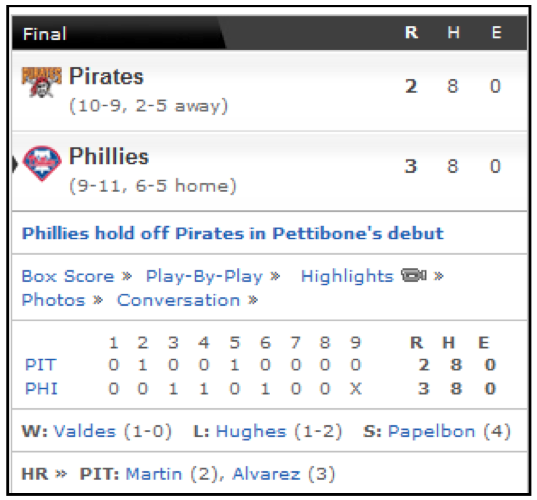Open winning pitcher Valdes's profile
Screen dimensions: 537x500
pyautogui.click(x=85, y=431)
